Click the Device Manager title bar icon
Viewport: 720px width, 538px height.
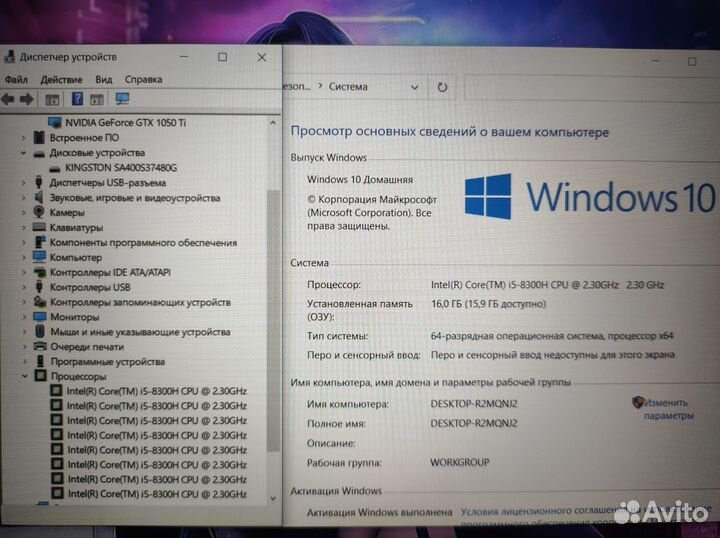pyautogui.click(x=9, y=57)
